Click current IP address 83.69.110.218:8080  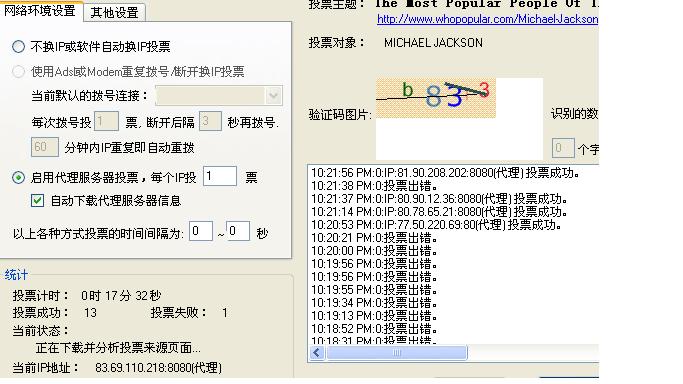(159, 368)
